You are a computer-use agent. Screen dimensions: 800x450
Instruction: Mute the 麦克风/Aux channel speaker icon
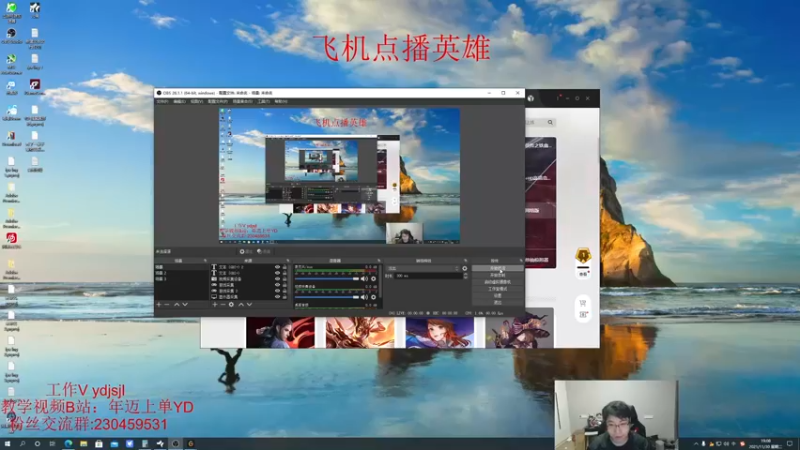pos(364,279)
